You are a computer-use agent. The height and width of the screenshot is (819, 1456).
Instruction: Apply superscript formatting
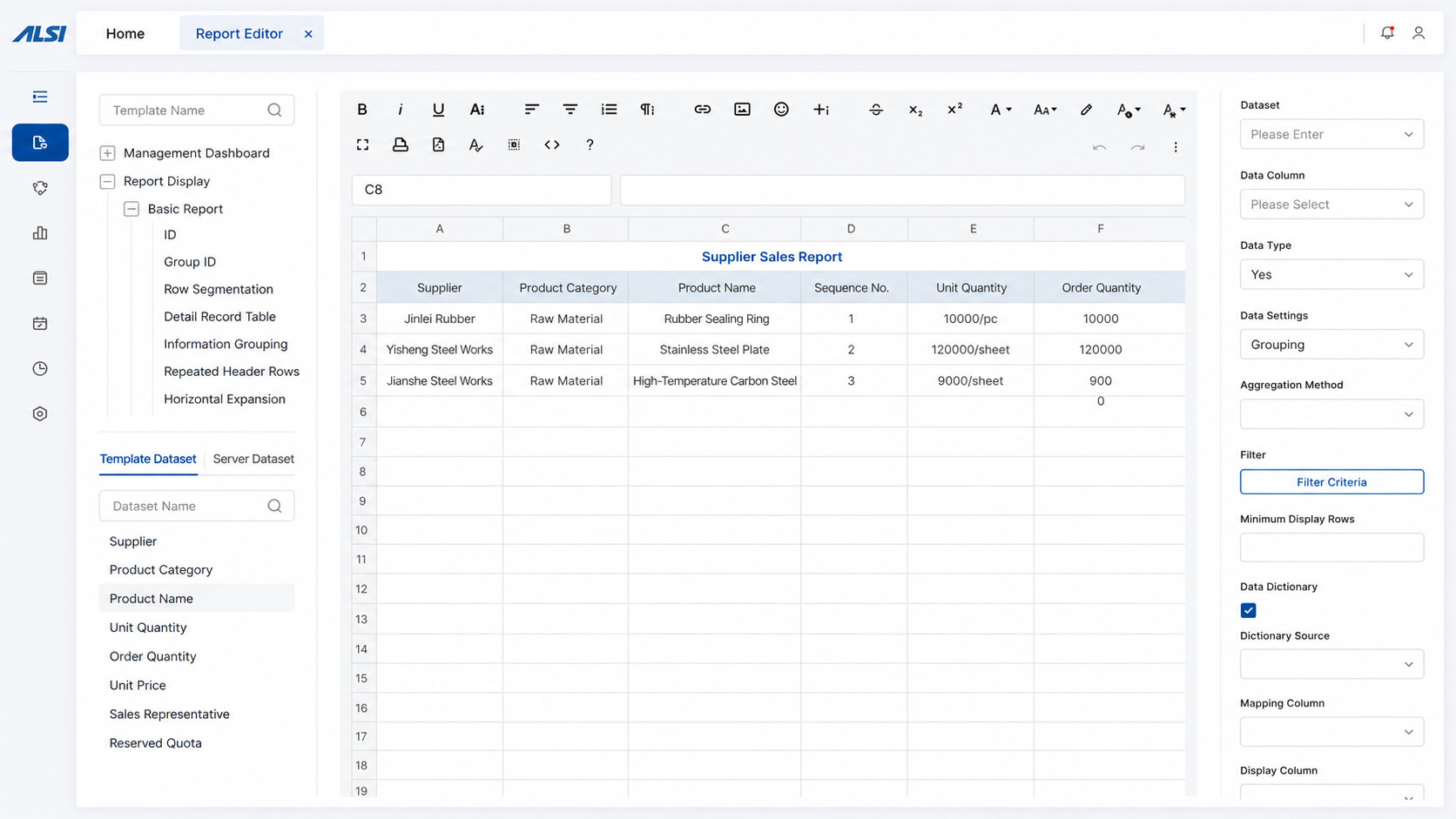tap(954, 109)
